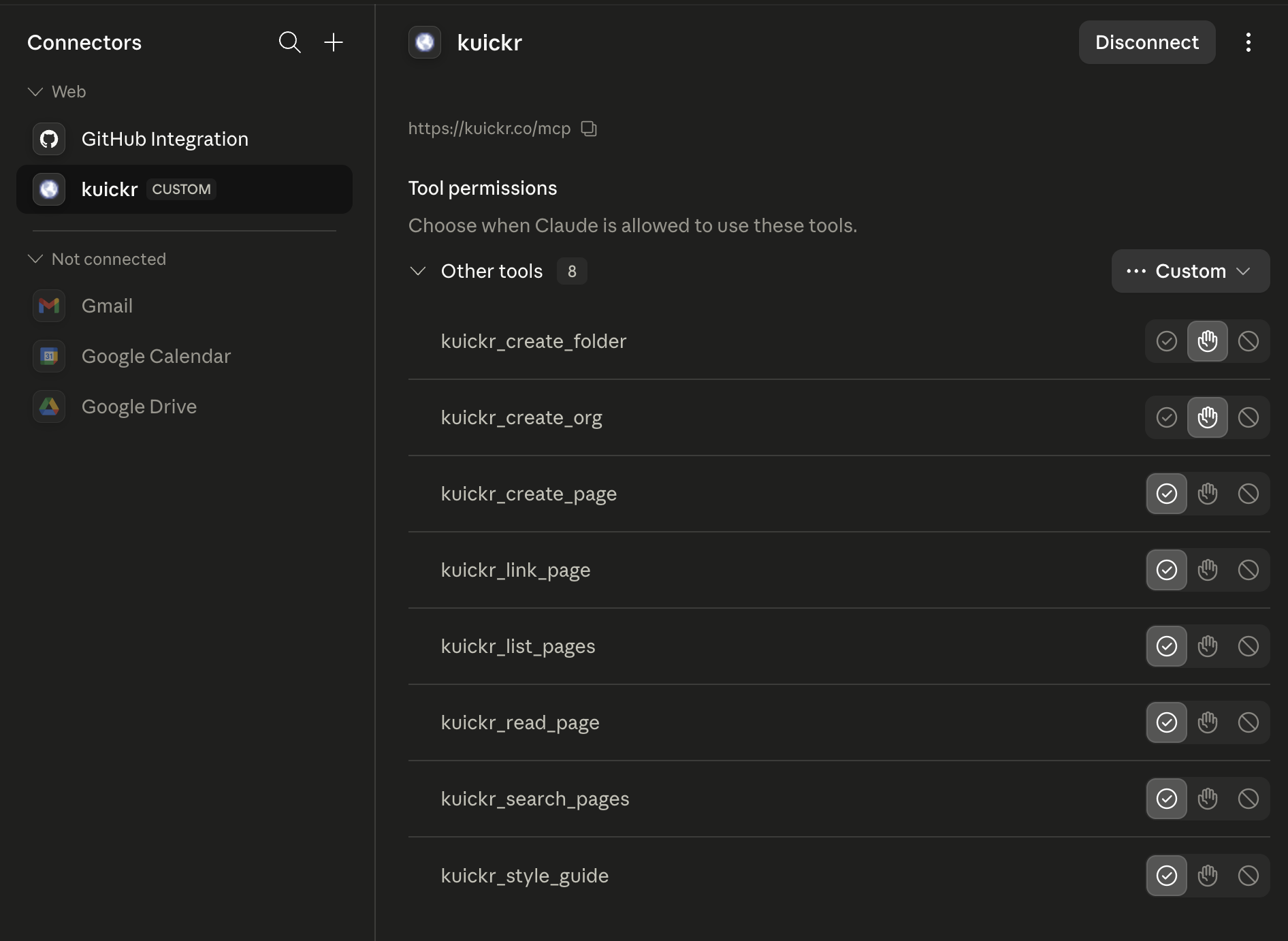Click the Connectors sidebar title

coord(84,42)
